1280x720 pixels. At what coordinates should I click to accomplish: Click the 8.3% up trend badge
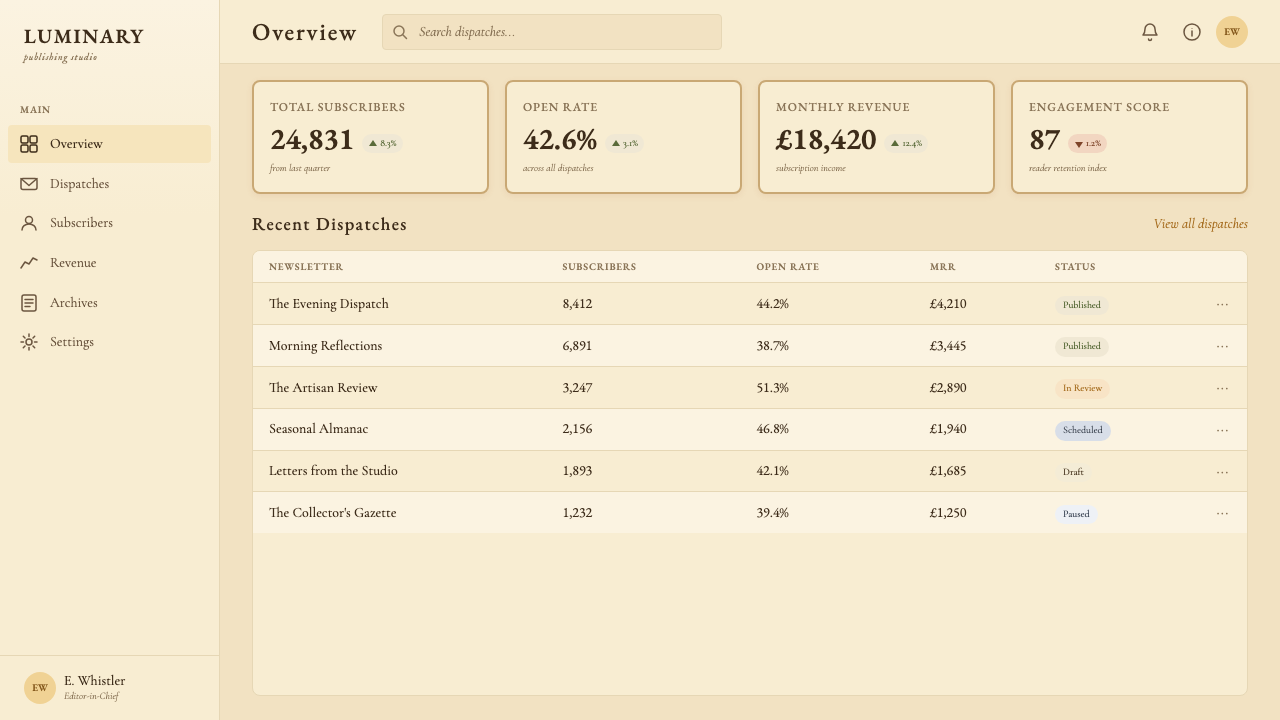click(383, 143)
